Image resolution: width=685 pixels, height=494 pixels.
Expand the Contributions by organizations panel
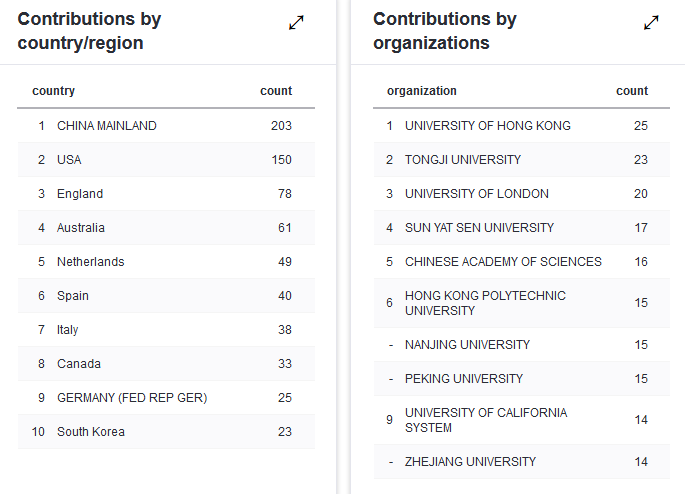tap(651, 23)
